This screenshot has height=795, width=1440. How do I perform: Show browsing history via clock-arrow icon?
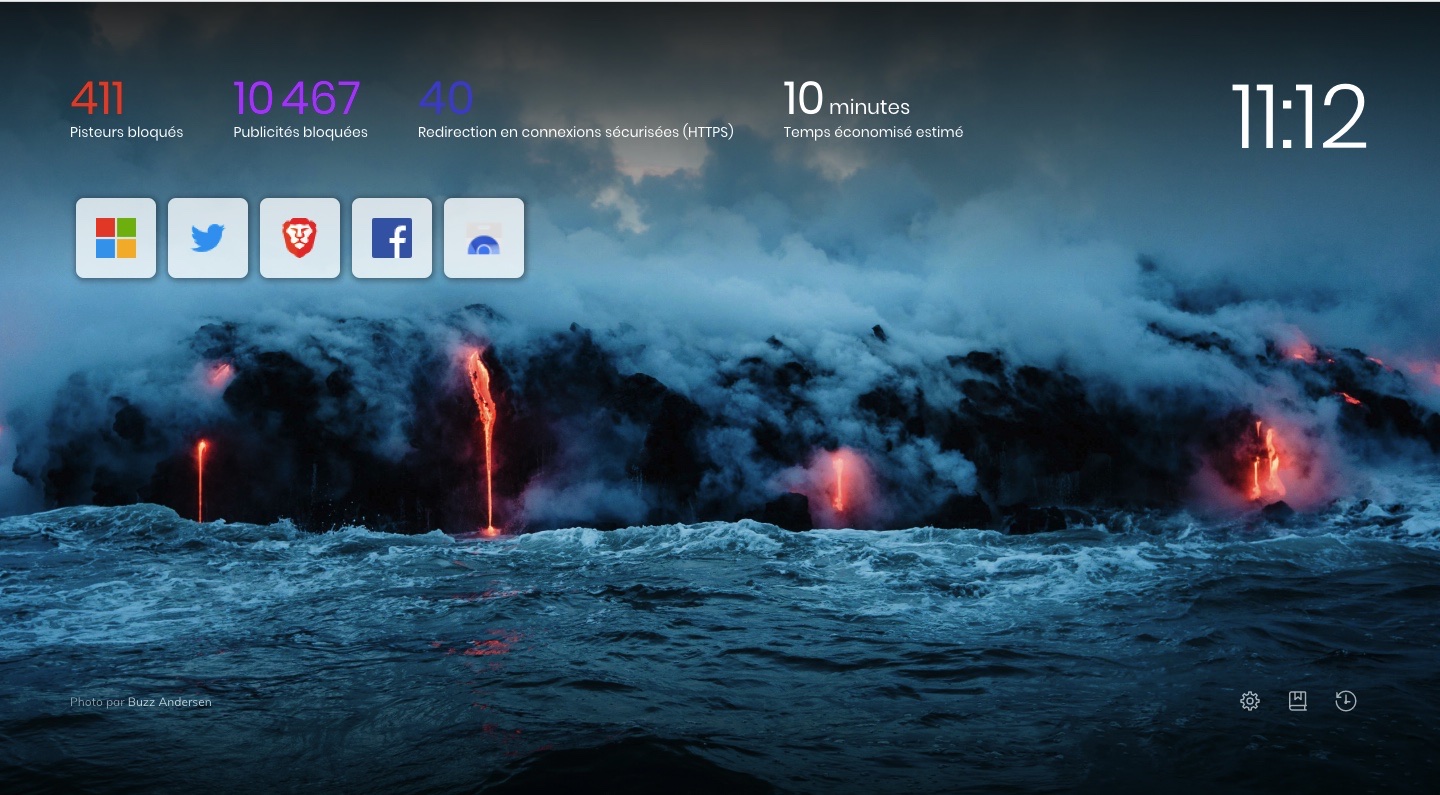(1346, 701)
